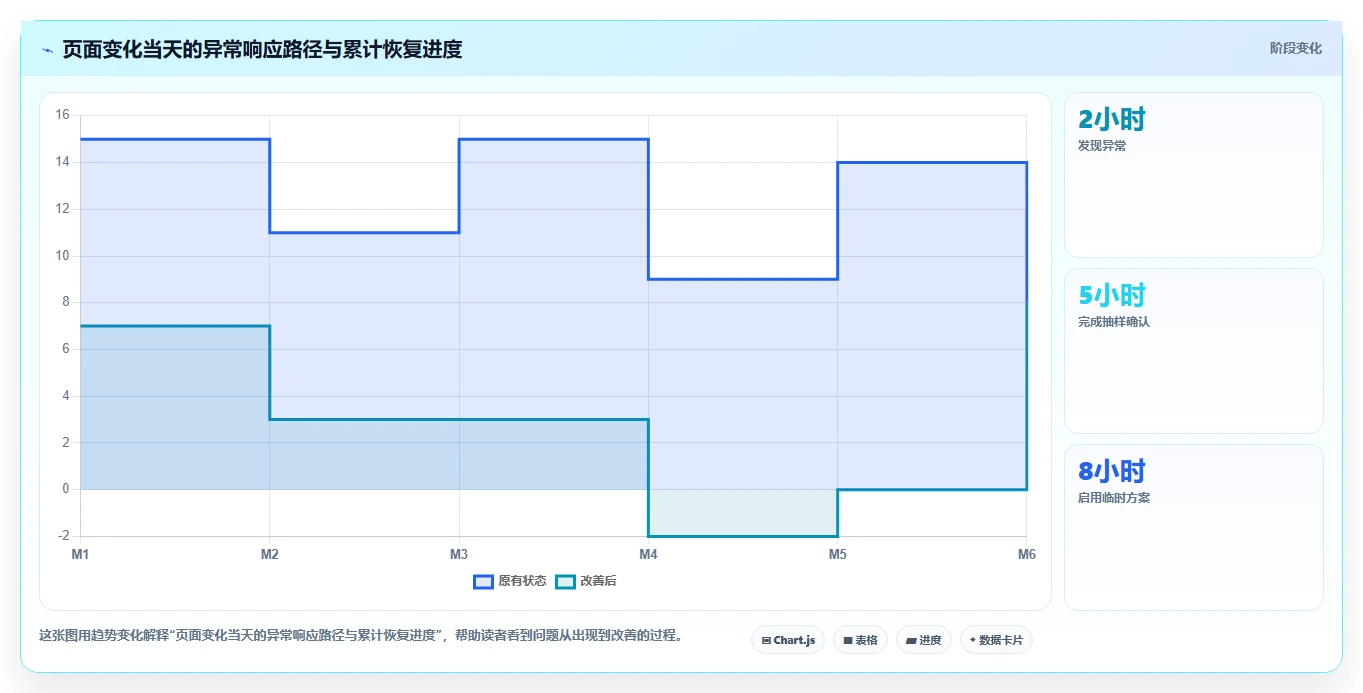
Task: Click the M5 x-axis label
Action: pyautogui.click(x=837, y=554)
